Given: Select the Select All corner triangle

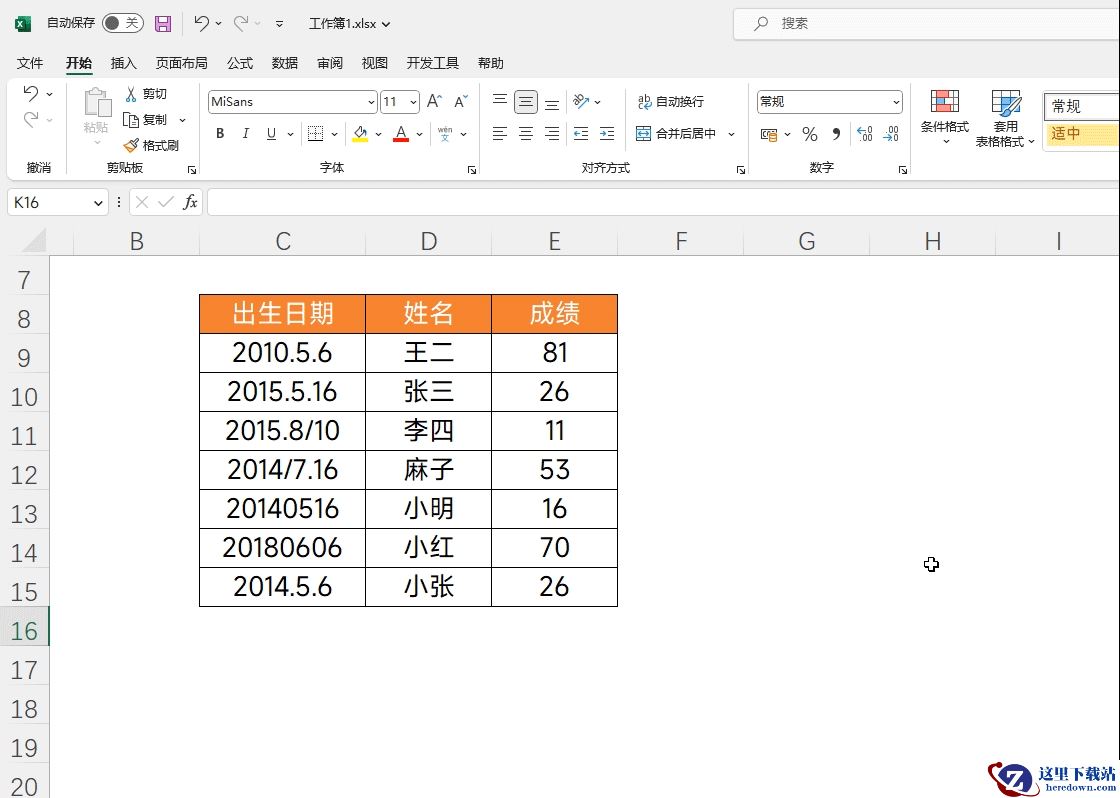Looking at the screenshot, I should [x=34, y=240].
